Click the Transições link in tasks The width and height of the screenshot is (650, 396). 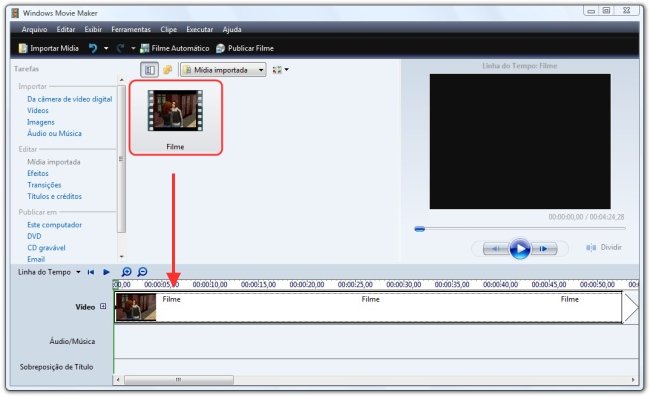44,185
